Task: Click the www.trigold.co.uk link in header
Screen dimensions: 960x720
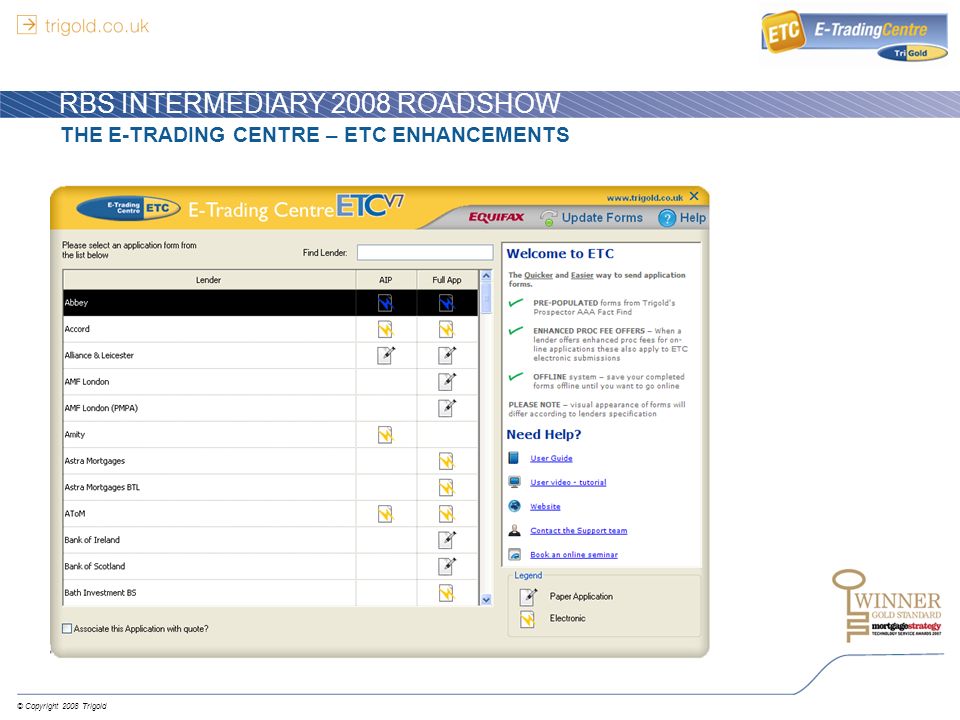Action: pyautogui.click(x=645, y=198)
